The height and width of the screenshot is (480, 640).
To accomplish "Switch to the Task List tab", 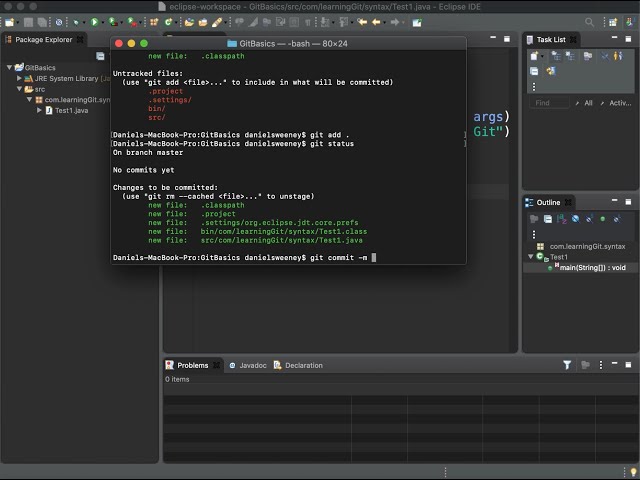I will 551,40.
